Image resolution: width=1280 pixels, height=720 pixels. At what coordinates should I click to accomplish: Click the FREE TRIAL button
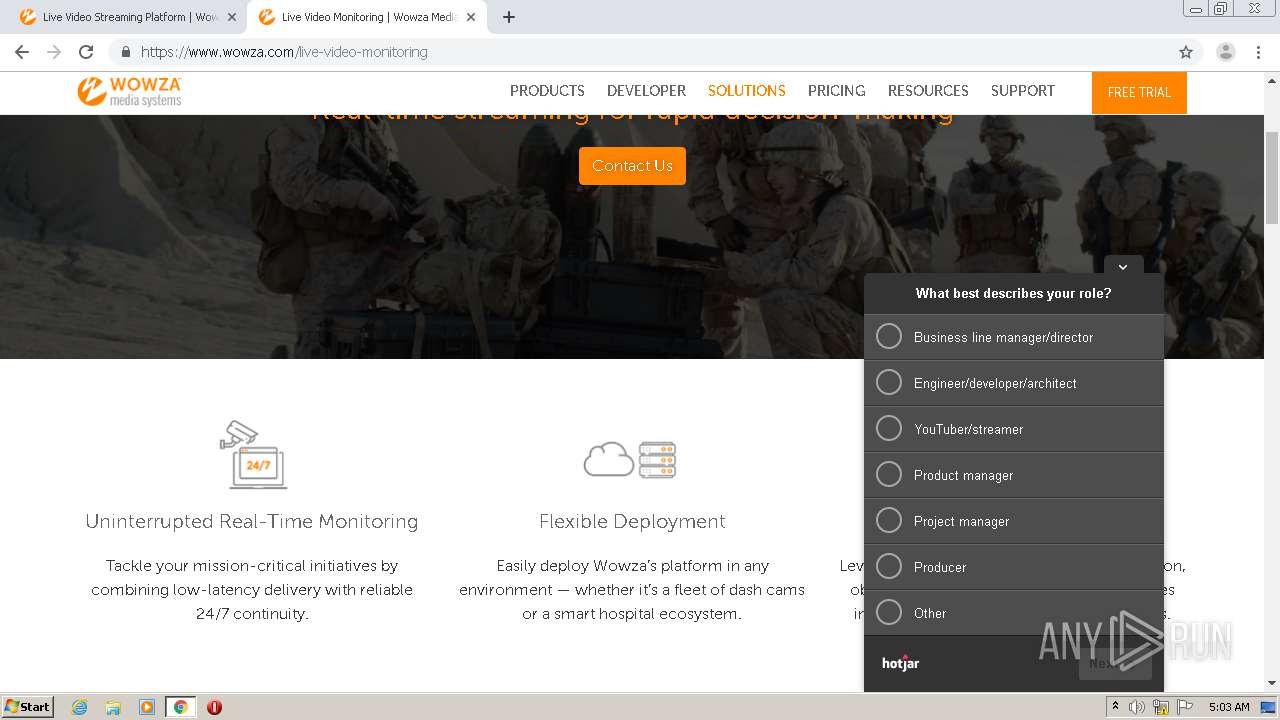pyautogui.click(x=1139, y=92)
